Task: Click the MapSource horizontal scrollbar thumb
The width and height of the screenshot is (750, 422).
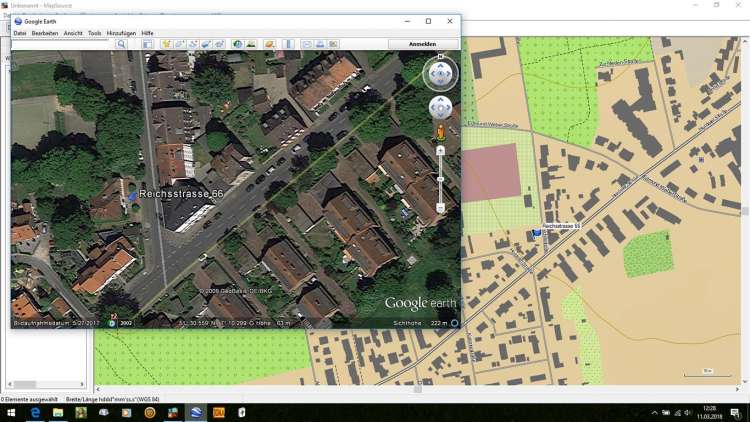Action: click(418, 389)
